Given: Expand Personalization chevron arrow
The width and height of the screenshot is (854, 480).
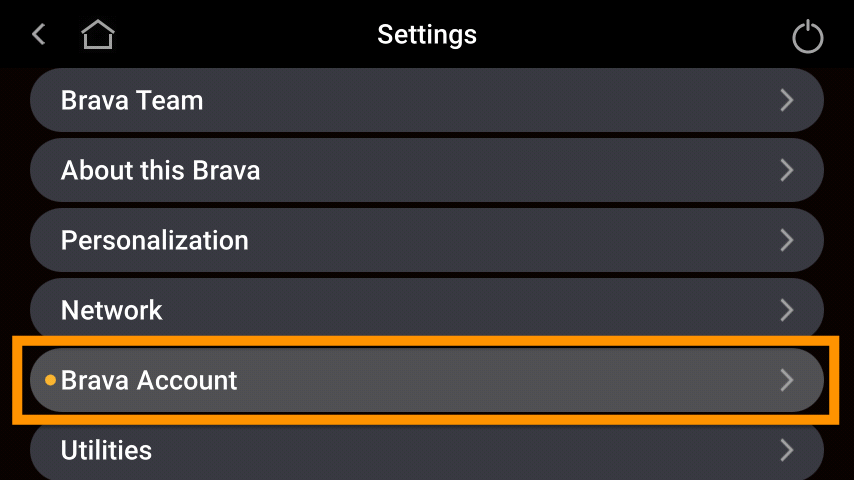Looking at the screenshot, I should coord(786,240).
